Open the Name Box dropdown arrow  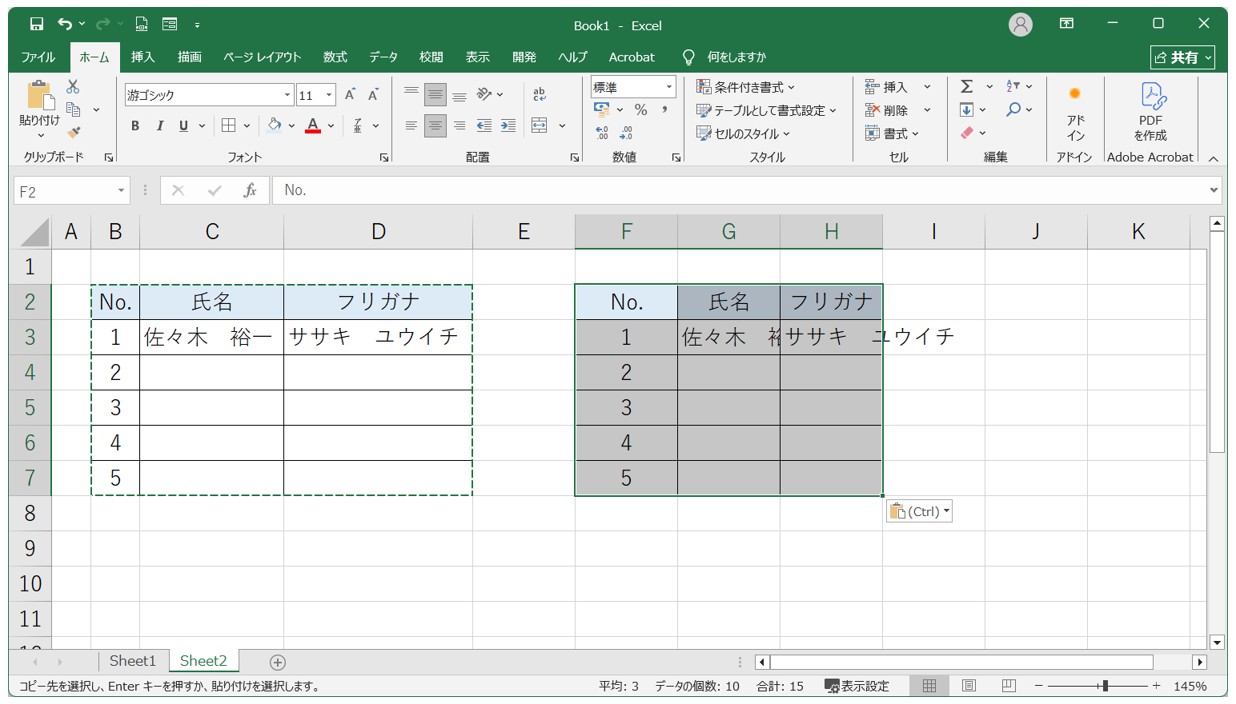pos(122,190)
